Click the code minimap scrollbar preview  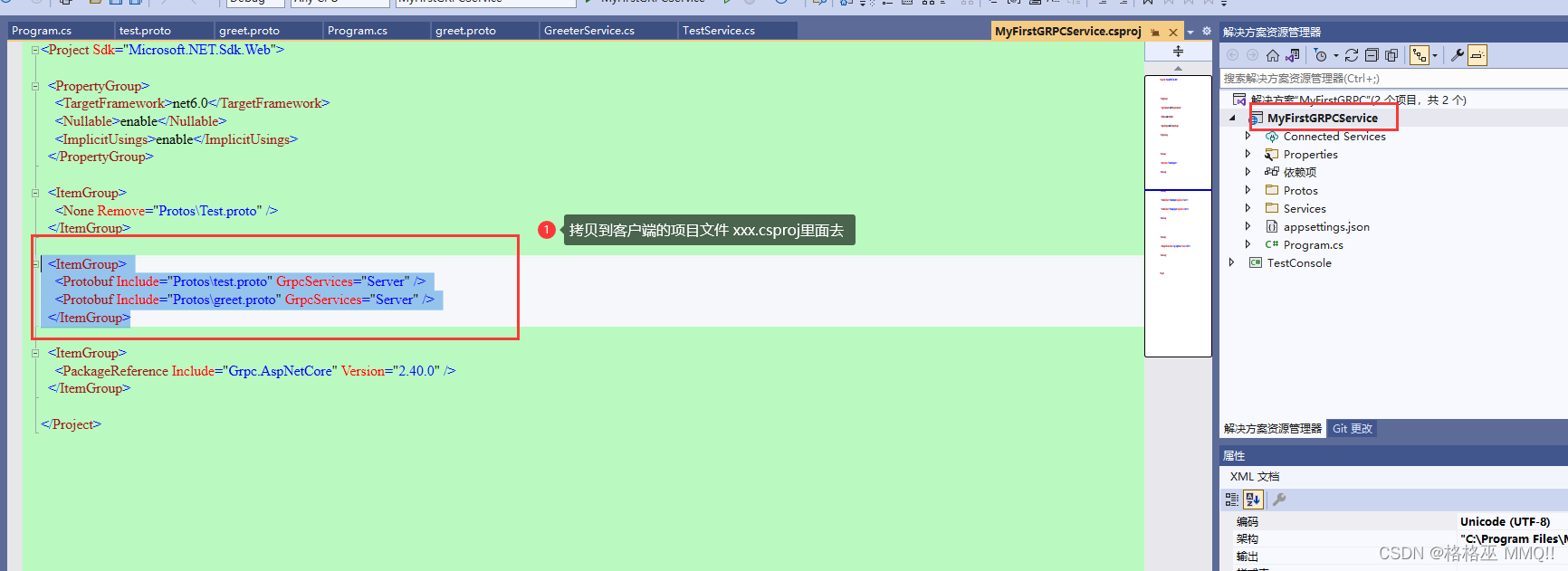pyautogui.click(x=1178, y=215)
